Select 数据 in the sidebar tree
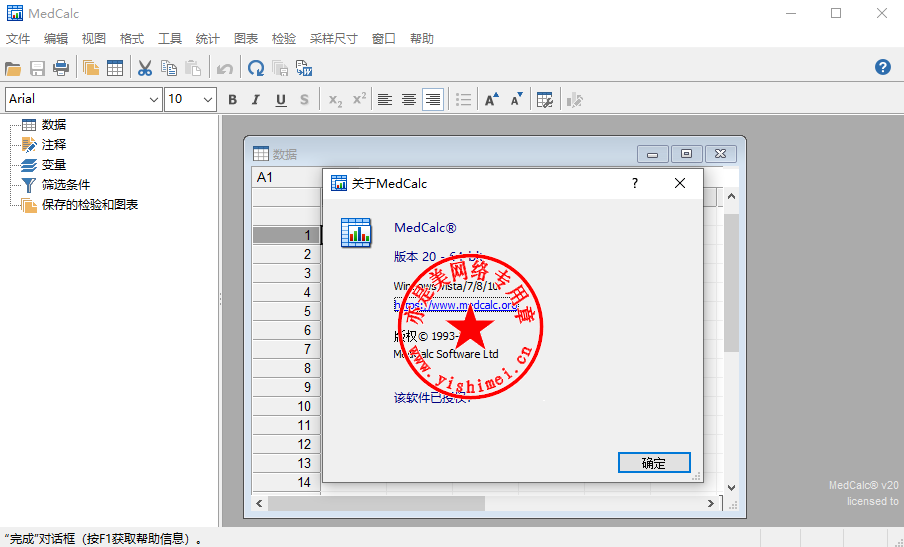The image size is (904, 547). 54,125
